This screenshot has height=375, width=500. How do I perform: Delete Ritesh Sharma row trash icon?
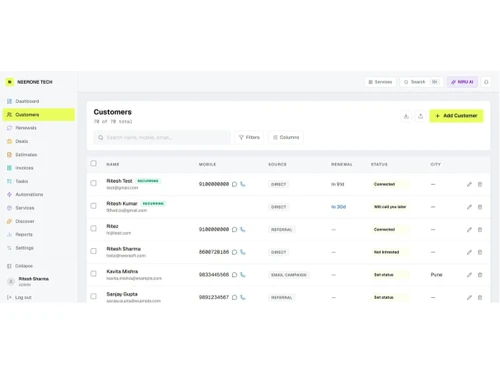click(x=480, y=252)
